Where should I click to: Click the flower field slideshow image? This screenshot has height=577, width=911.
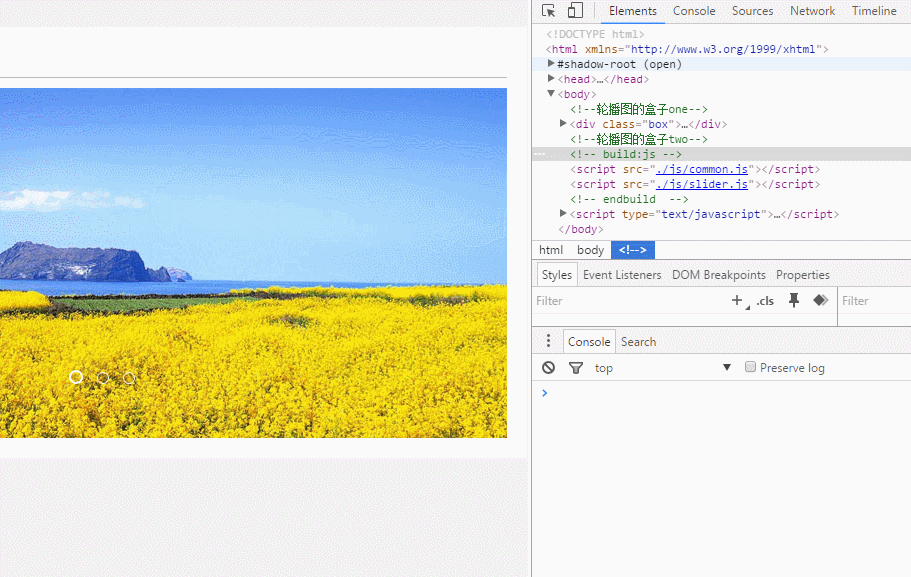253,263
